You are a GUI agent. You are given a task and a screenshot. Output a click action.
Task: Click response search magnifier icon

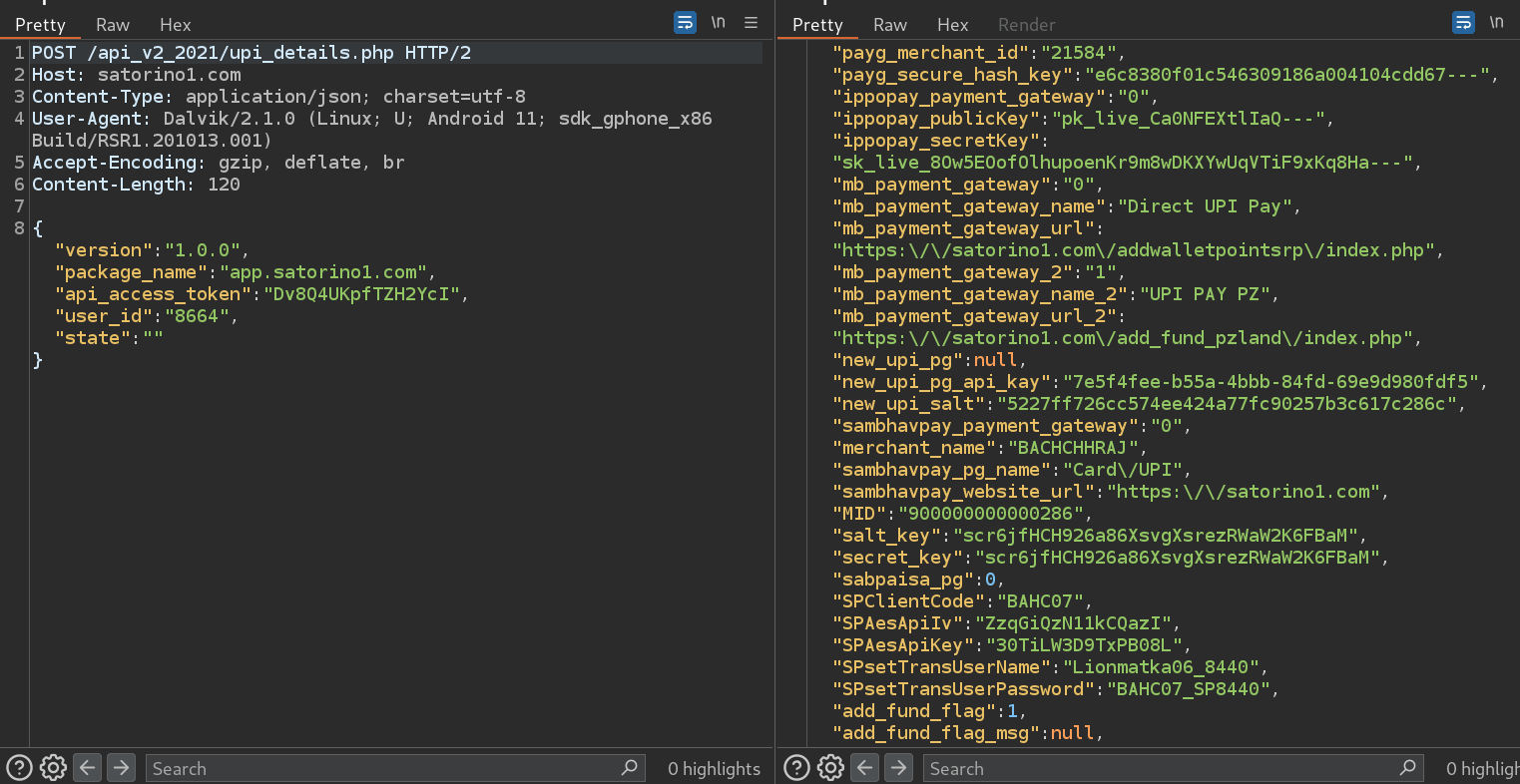(x=1407, y=768)
